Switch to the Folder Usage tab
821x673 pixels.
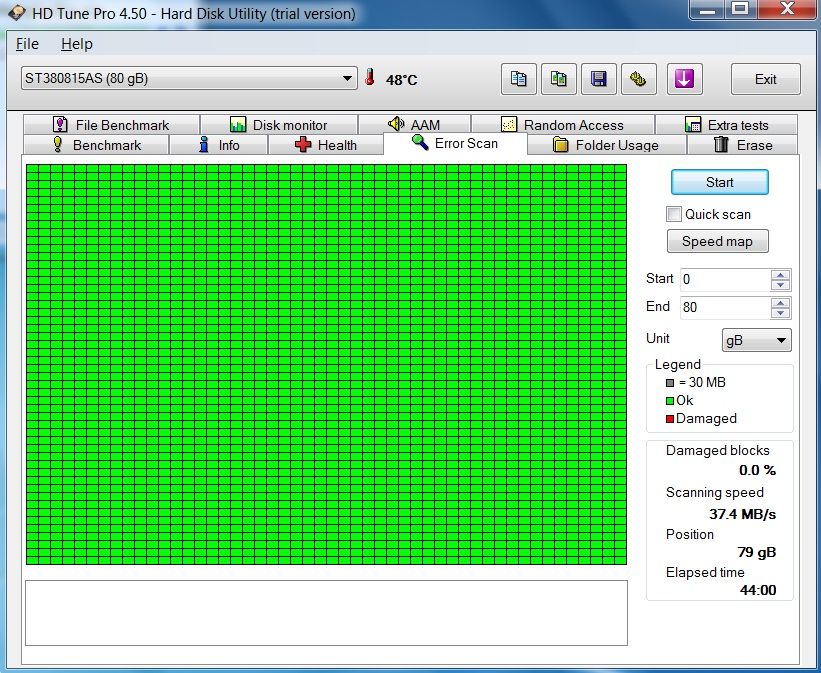point(606,145)
